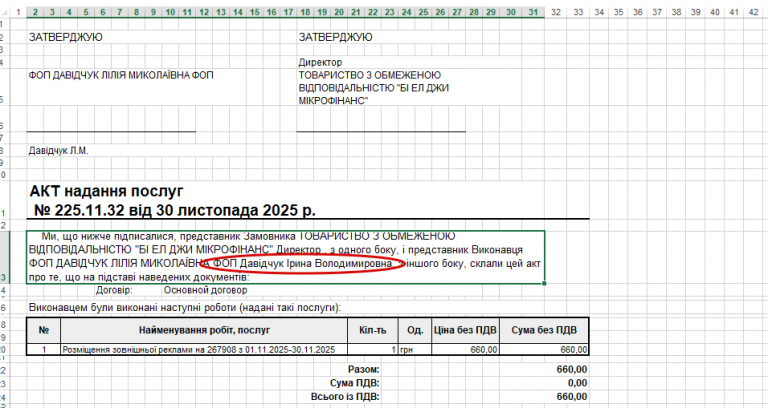This screenshot has height=408, width=768.
Task: Select column 41 header
Action: point(734,12)
